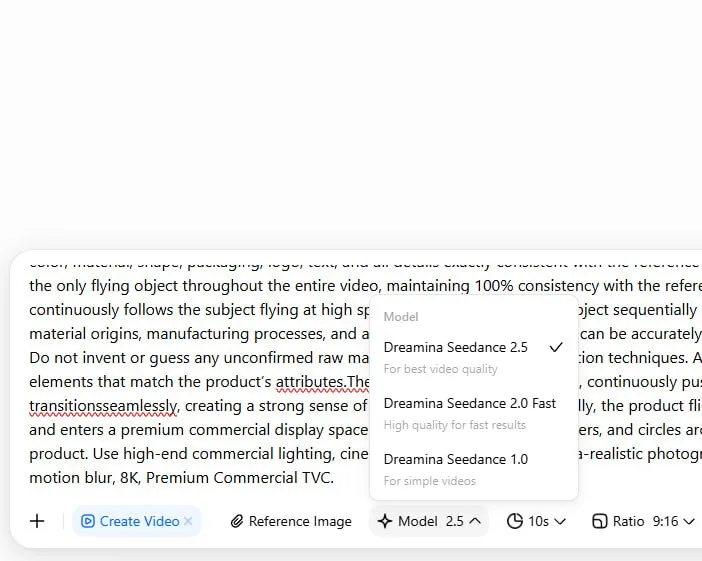The height and width of the screenshot is (561, 702).
Task: Remove the Create Video tag with its X
Action: coord(188,521)
